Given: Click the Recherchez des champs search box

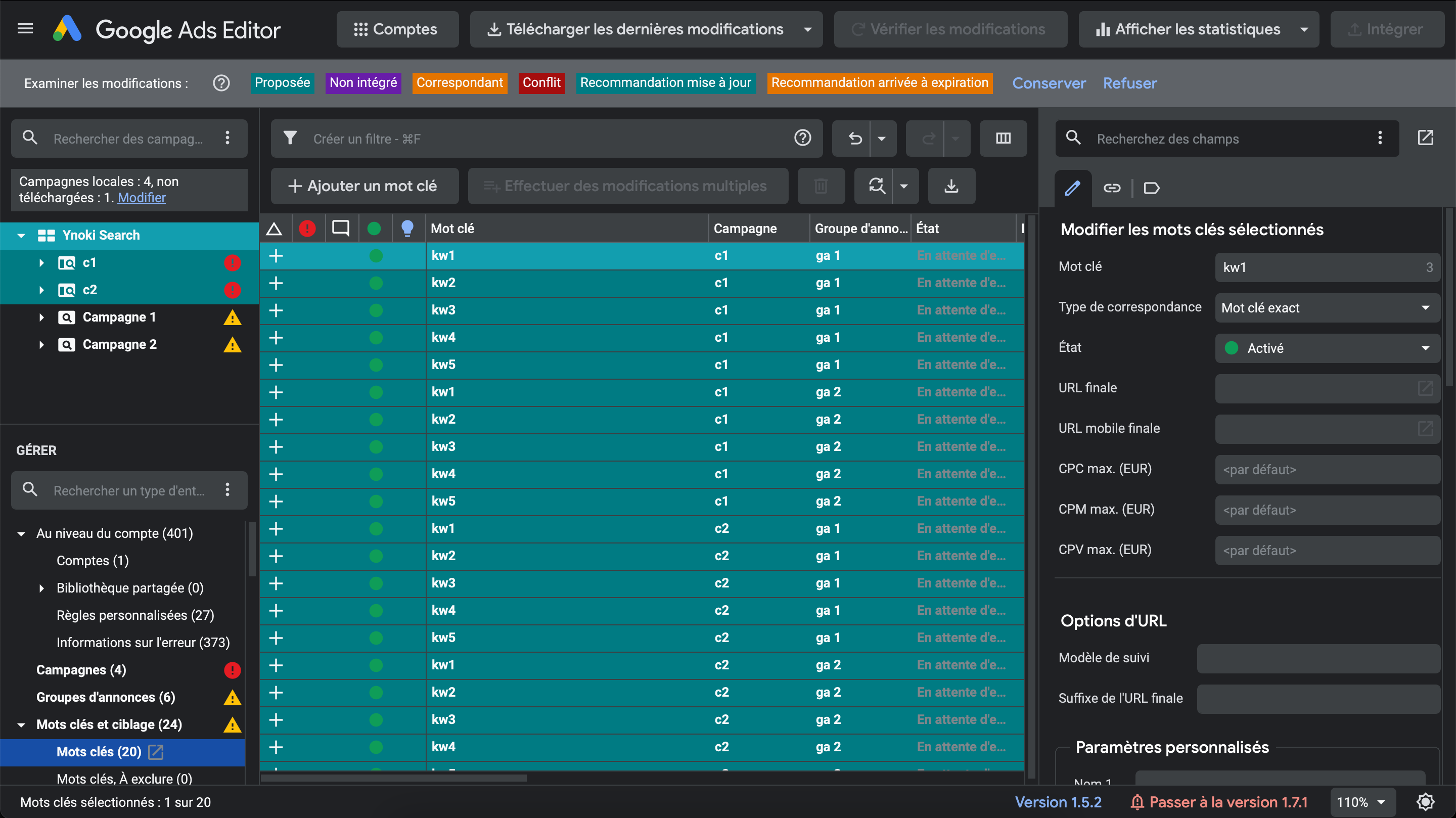Looking at the screenshot, I should (x=1226, y=139).
